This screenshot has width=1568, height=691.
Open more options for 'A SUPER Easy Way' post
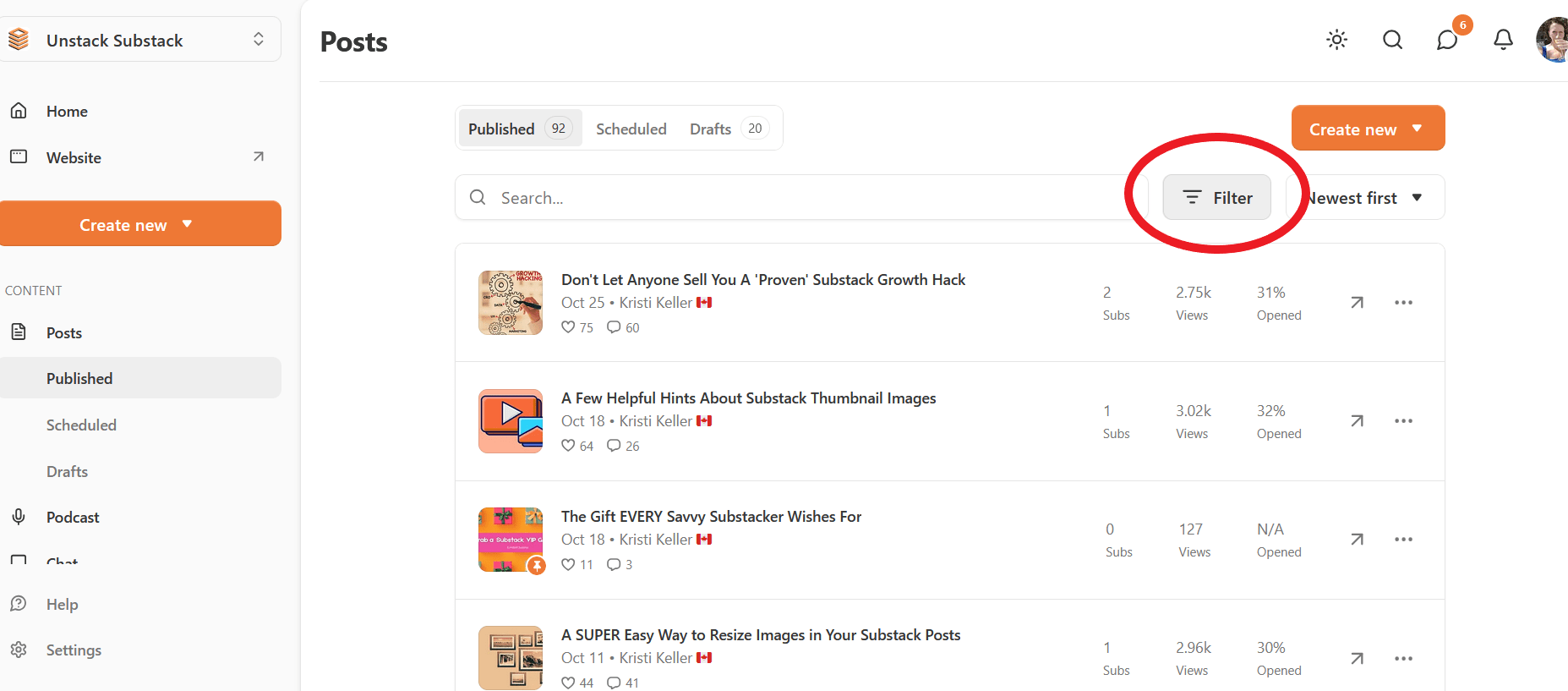(1403, 658)
